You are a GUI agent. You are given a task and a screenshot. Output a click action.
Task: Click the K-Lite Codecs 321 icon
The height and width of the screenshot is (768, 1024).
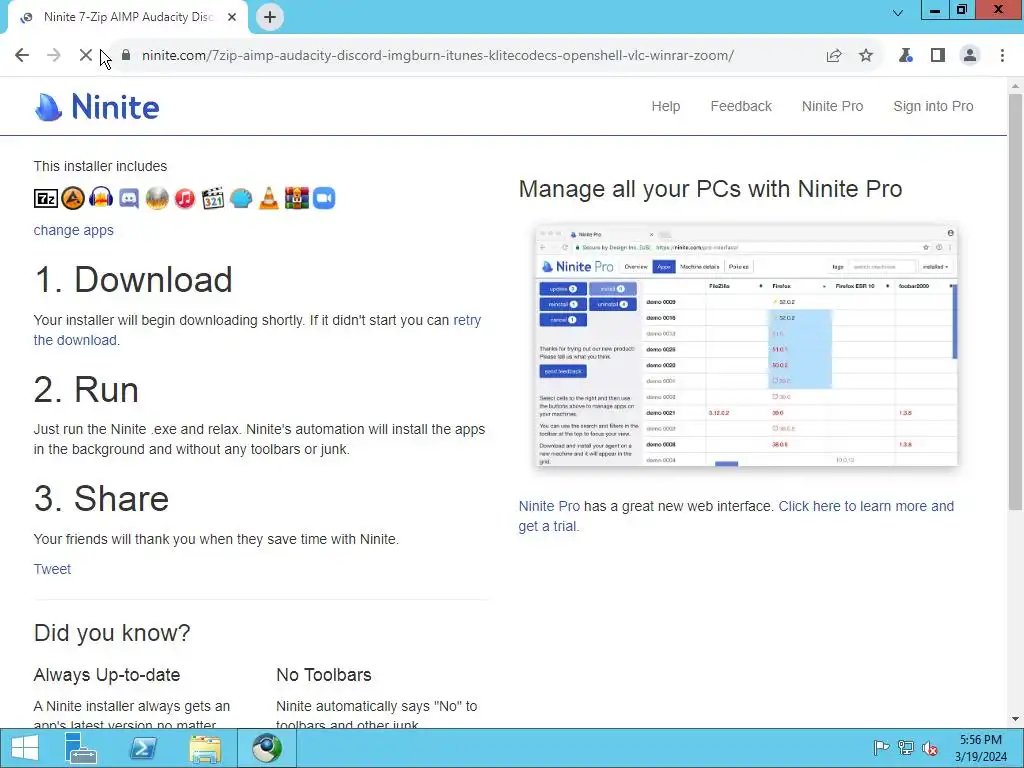click(213, 198)
